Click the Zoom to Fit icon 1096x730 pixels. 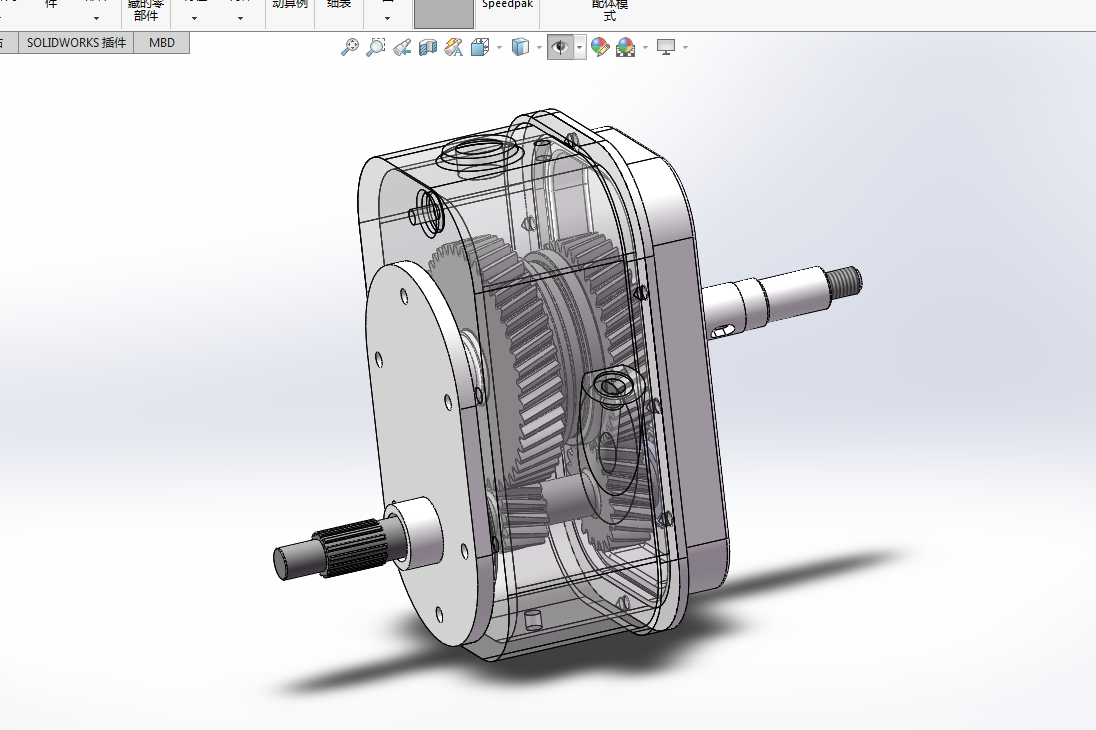[349, 48]
